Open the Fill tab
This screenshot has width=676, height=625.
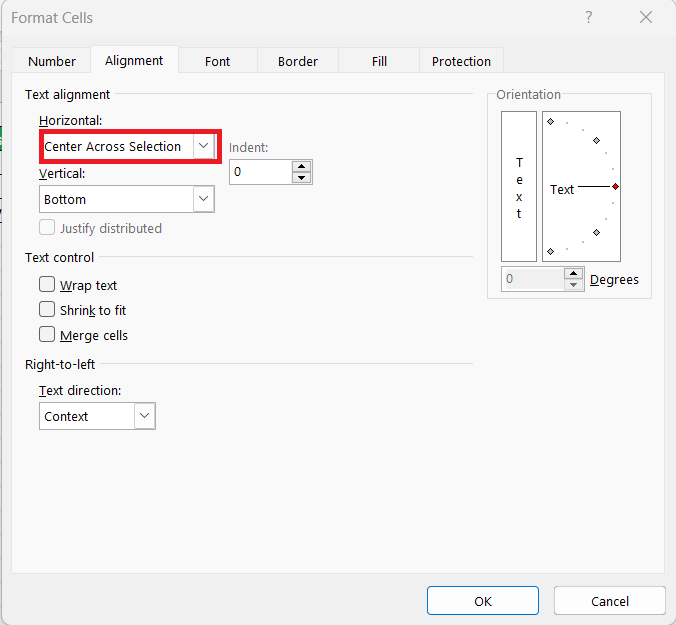pyautogui.click(x=379, y=61)
